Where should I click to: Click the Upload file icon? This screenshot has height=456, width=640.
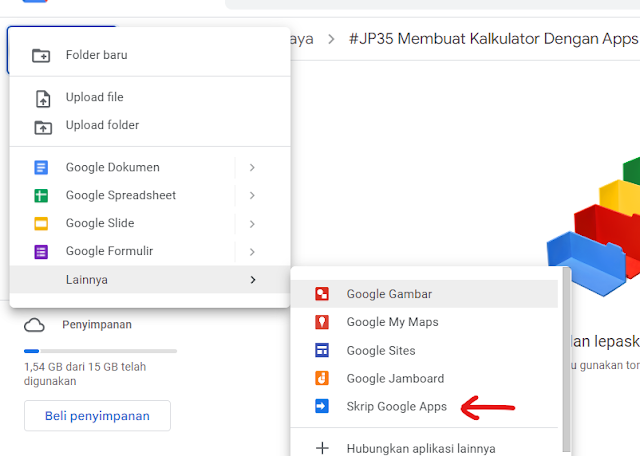click(x=43, y=99)
